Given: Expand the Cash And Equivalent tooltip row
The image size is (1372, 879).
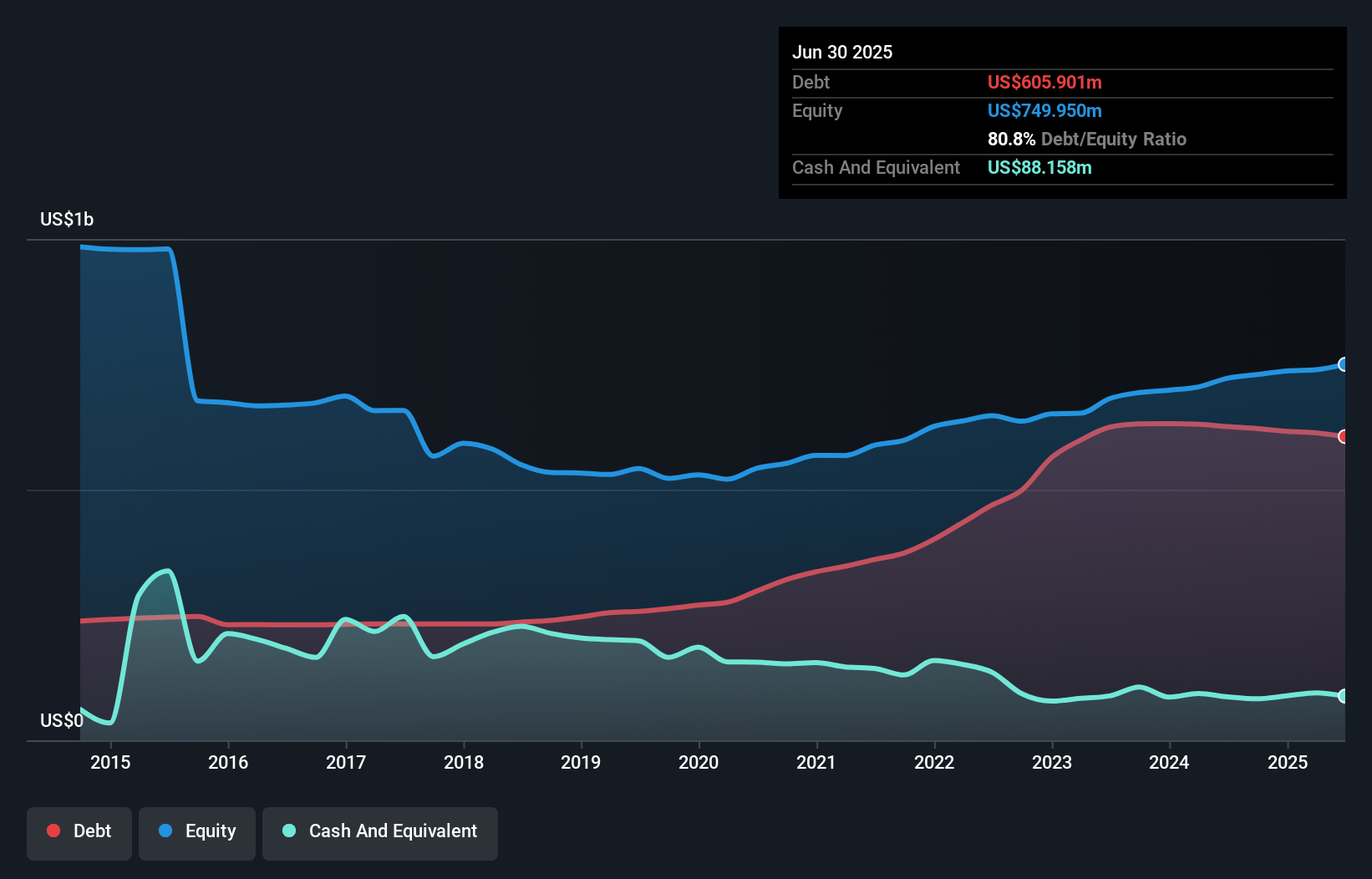Looking at the screenshot, I should click(x=875, y=167).
